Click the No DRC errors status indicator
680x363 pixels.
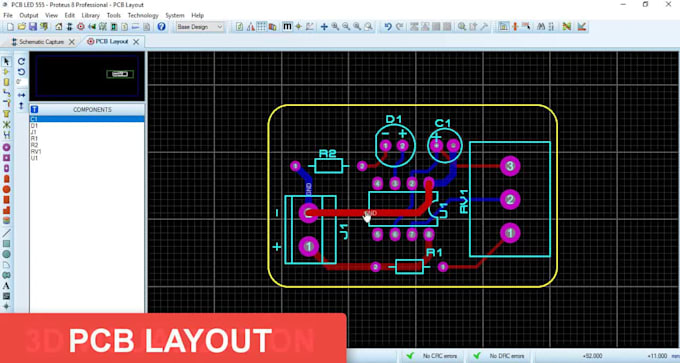[501, 356]
